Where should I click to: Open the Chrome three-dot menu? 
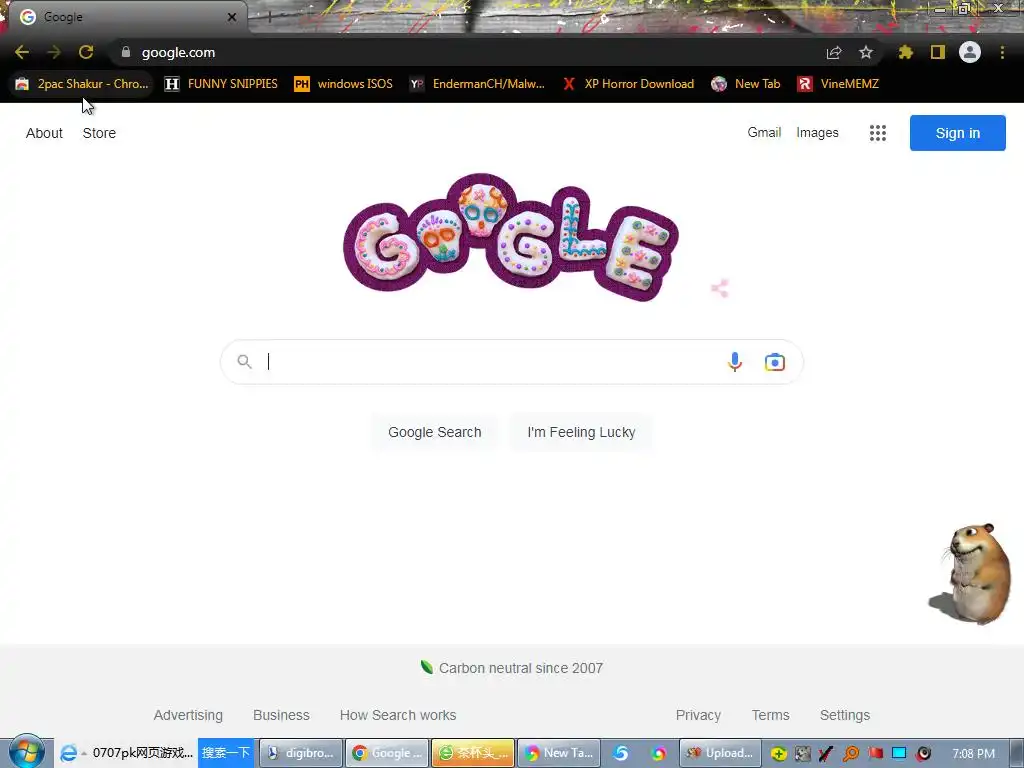pos(1002,52)
